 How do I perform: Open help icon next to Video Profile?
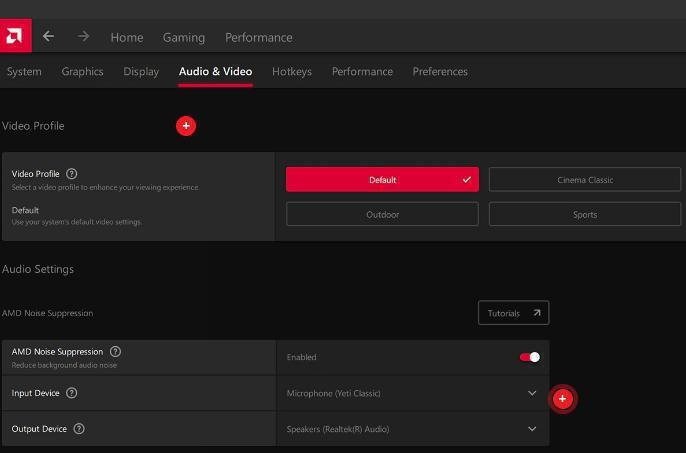tap(71, 174)
